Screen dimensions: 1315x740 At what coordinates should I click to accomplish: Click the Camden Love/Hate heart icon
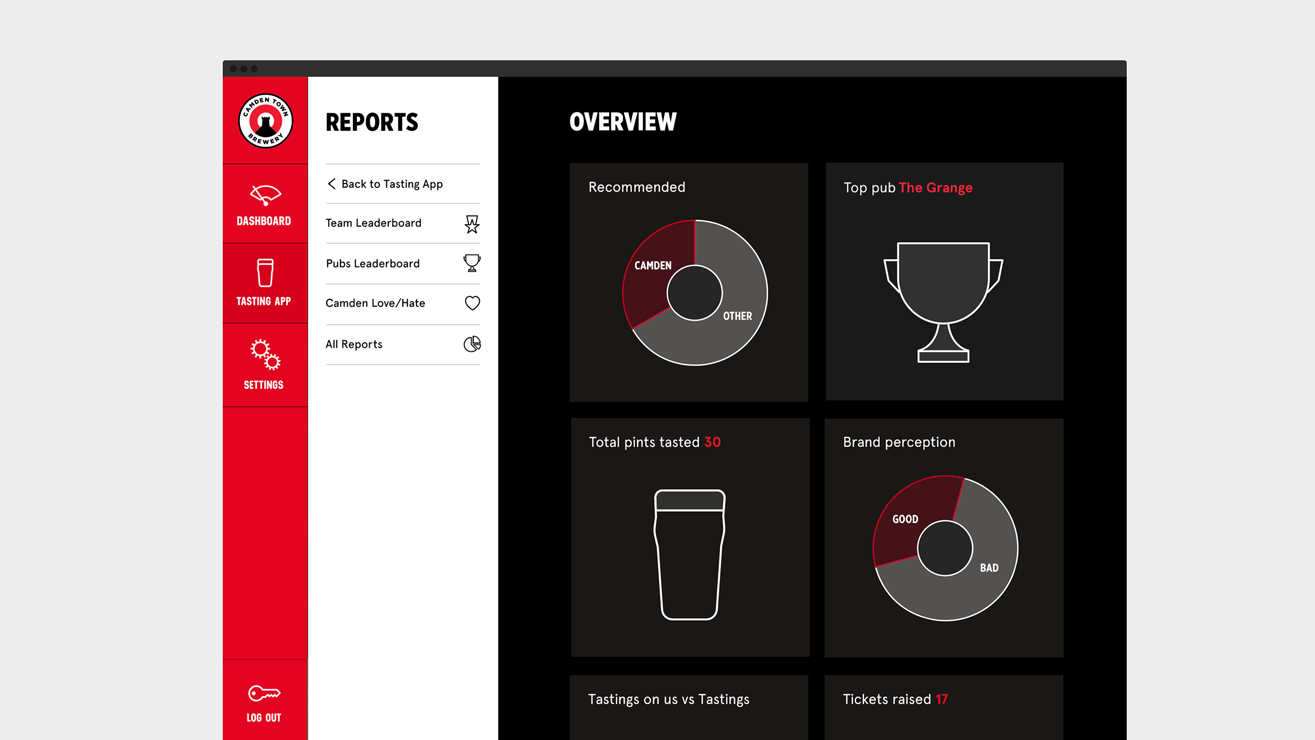pyautogui.click(x=472, y=303)
